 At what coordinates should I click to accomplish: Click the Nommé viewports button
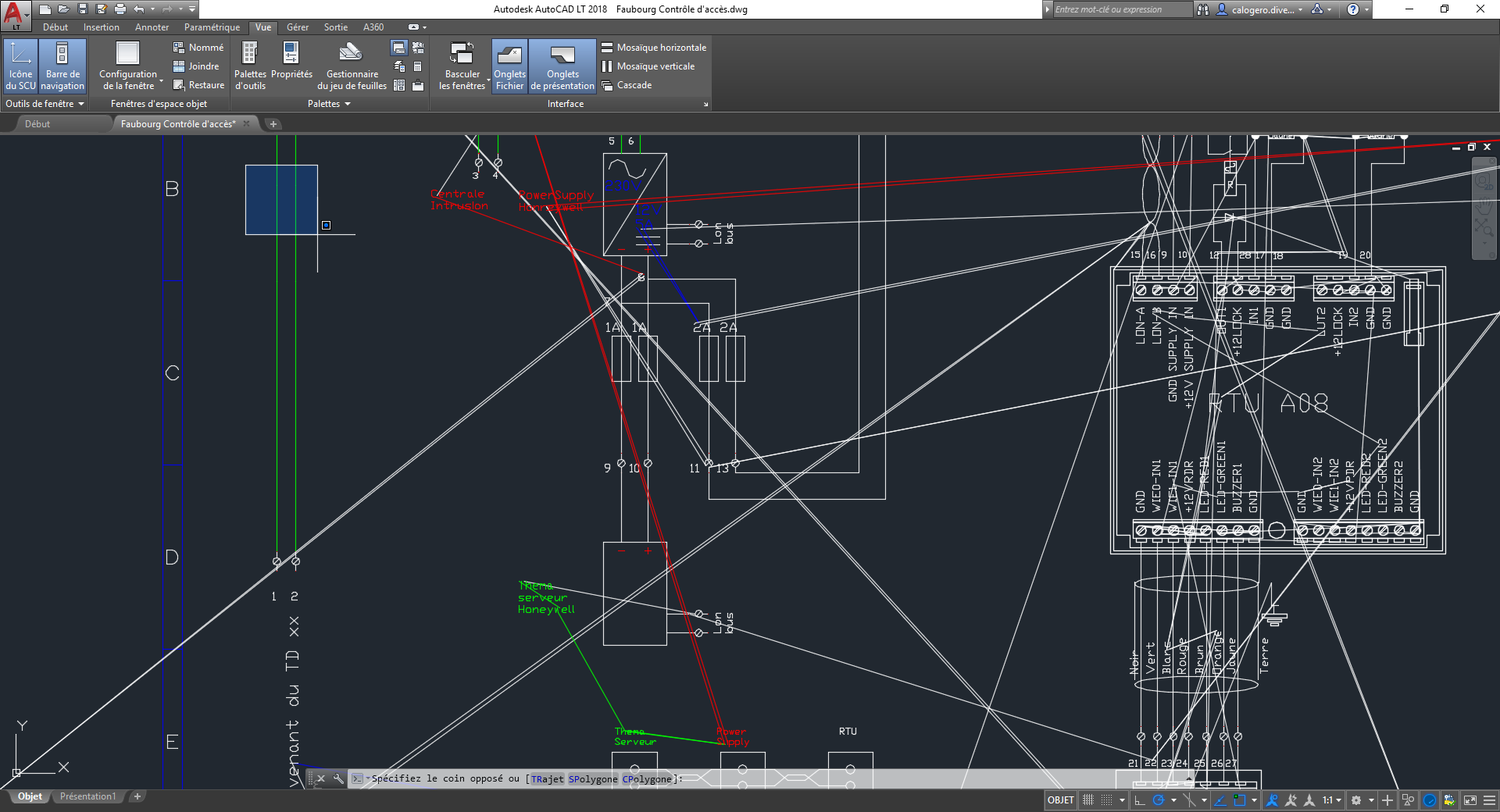(x=198, y=48)
